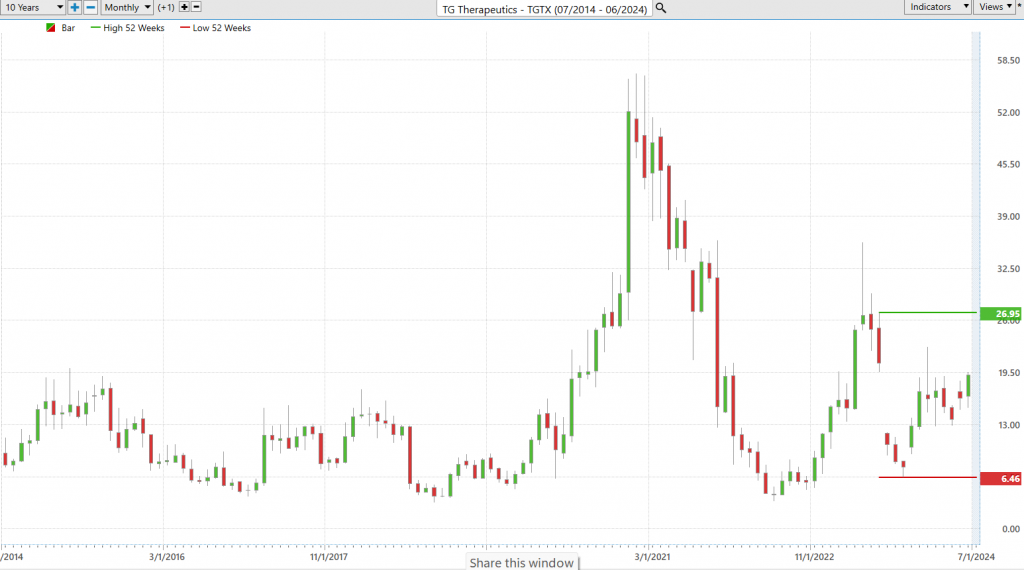Click the (+1) offset label
Screen dimensions: 1024x570
pos(166,8)
